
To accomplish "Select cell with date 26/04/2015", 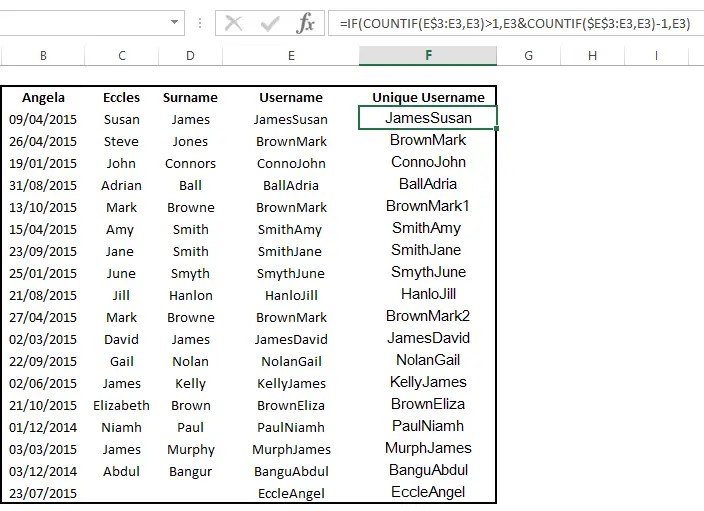I will coord(43,141).
